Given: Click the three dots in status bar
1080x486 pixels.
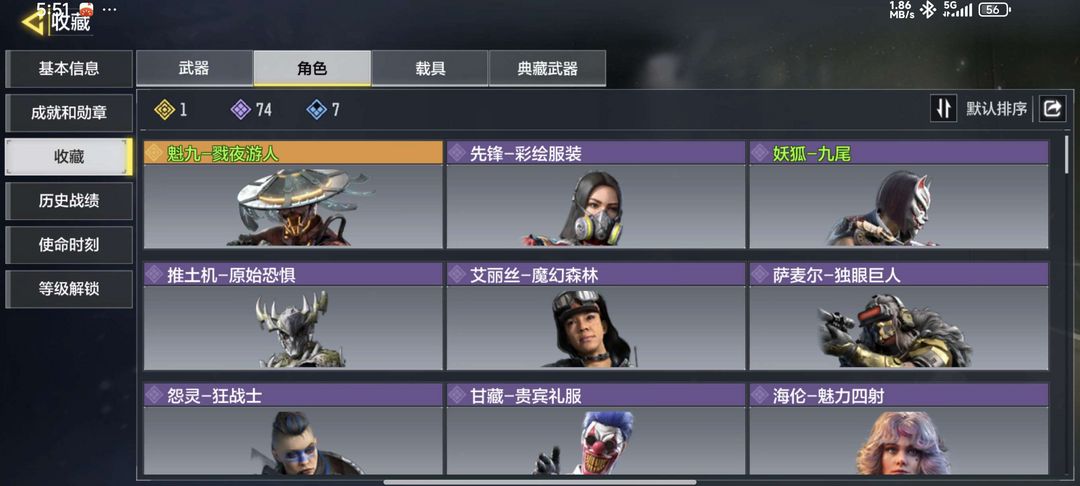Looking at the screenshot, I should [110, 10].
